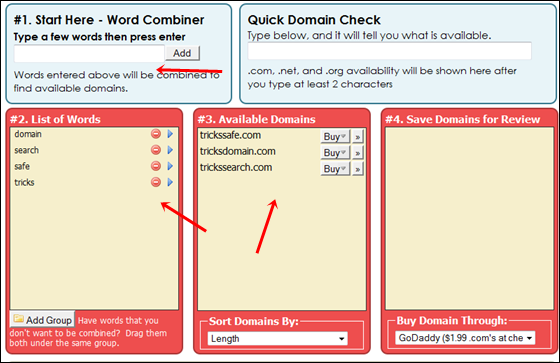Viewport: 560px width, 363px height.
Task: Remove the word "search" with red minus icon
Action: 156,150
